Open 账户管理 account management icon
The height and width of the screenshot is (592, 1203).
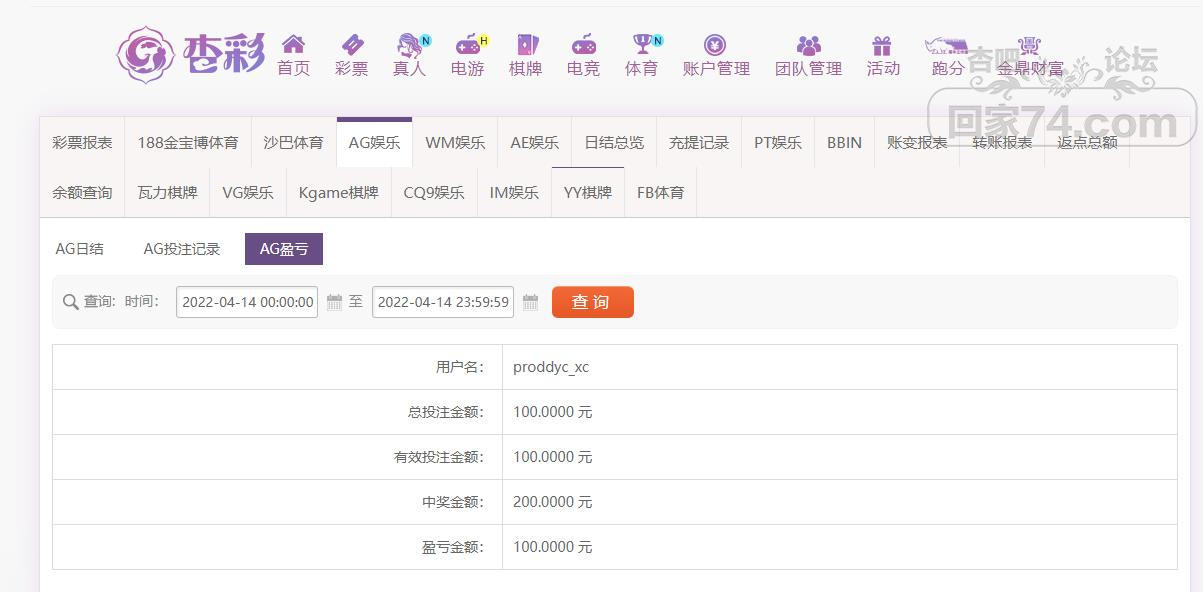point(715,45)
